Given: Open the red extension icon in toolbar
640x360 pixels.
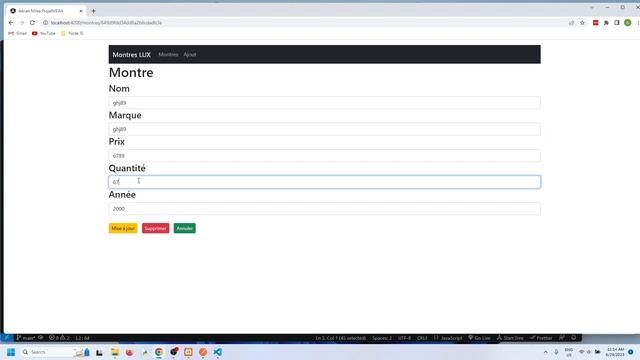Looking at the screenshot, I should 596,23.
